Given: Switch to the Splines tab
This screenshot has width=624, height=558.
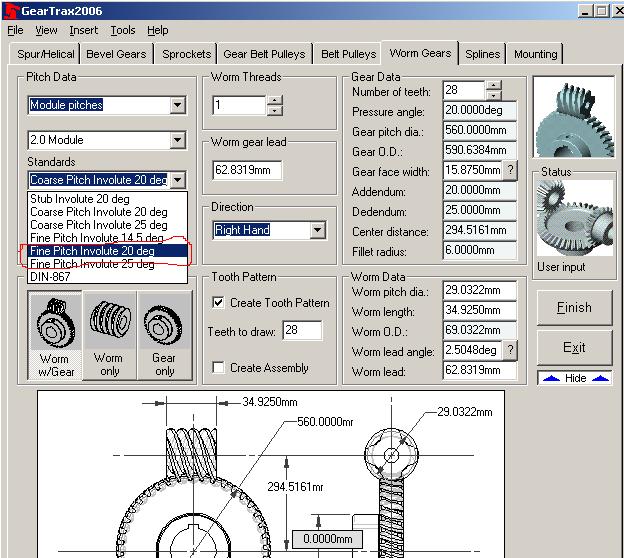Looking at the screenshot, I should click(x=482, y=54).
